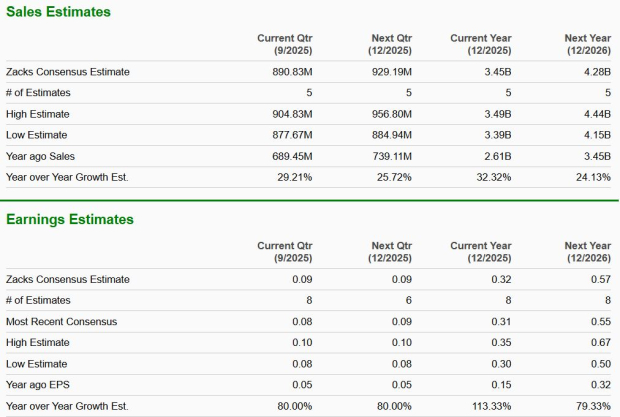Viewport: 620px width, 417px height.
Task: Click the High Estimate value 956.80M
Action: [389, 114]
